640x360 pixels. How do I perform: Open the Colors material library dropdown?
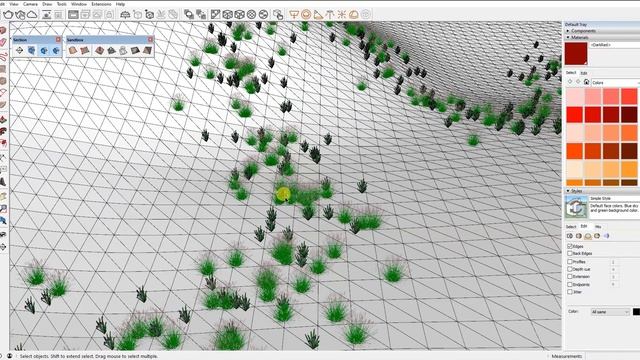615,82
